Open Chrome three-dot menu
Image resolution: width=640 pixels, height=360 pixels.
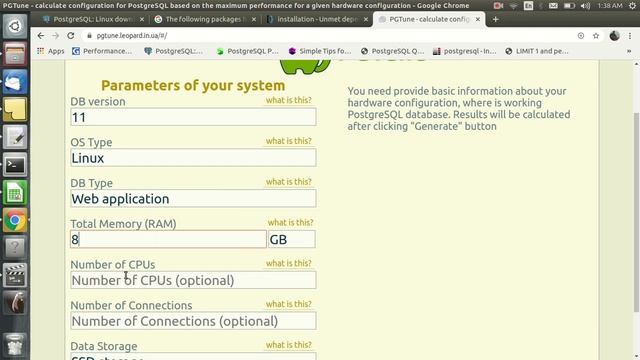630,36
